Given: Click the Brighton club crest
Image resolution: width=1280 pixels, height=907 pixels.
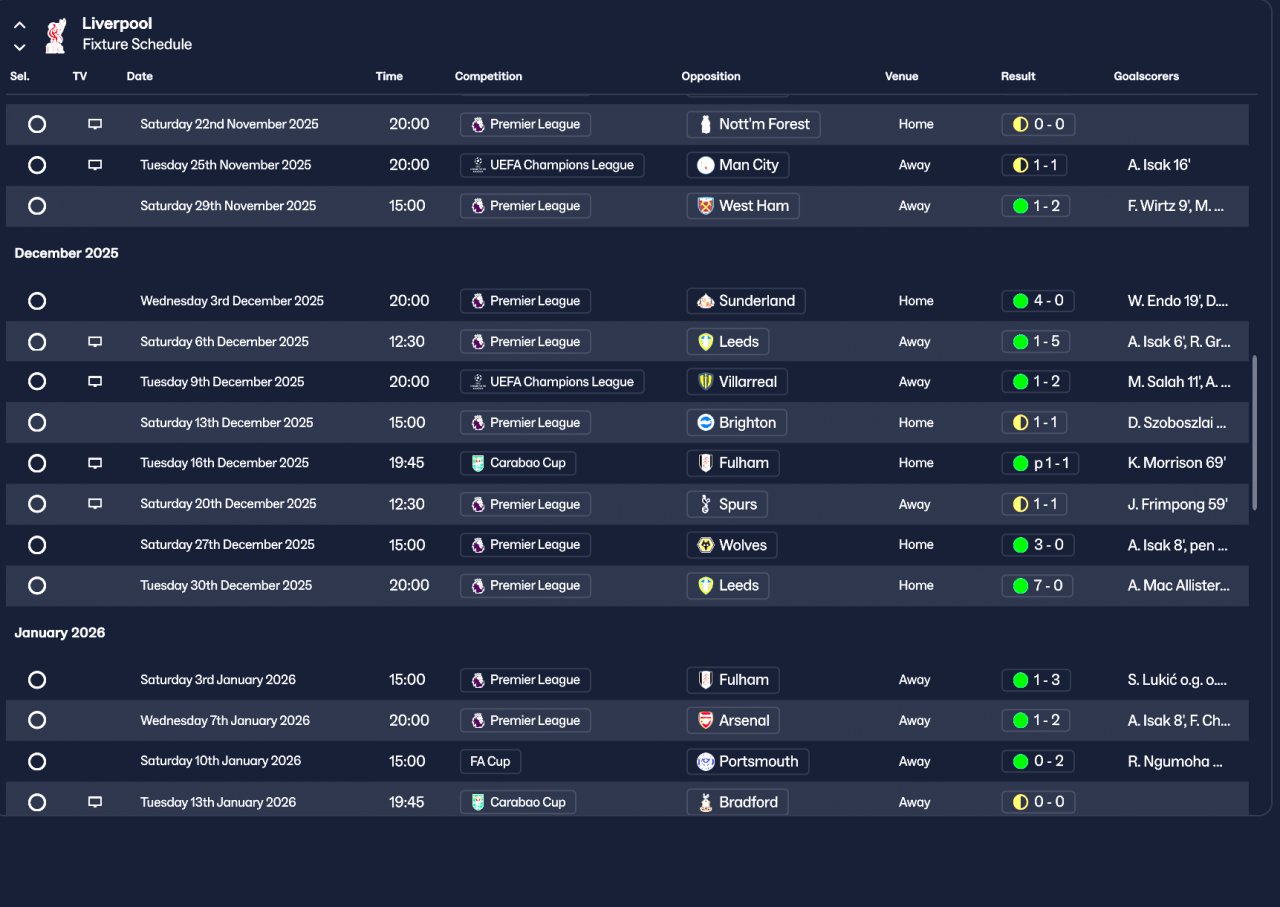Looking at the screenshot, I should [x=706, y=423].
